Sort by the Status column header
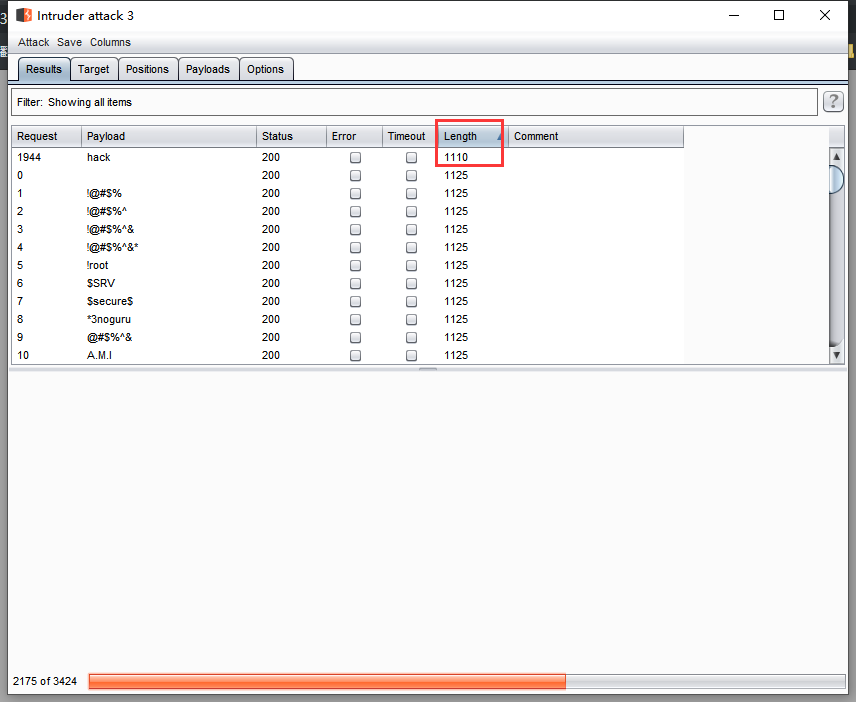The height and width of the screenshot is (702, 856). point(291,136)
